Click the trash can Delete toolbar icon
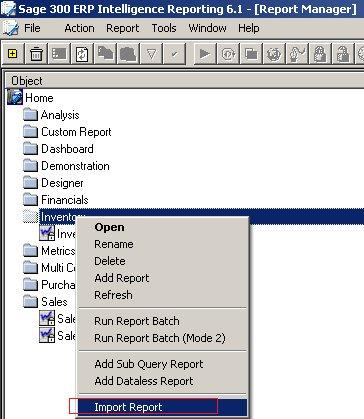364x419 pixels. (36, 54)
